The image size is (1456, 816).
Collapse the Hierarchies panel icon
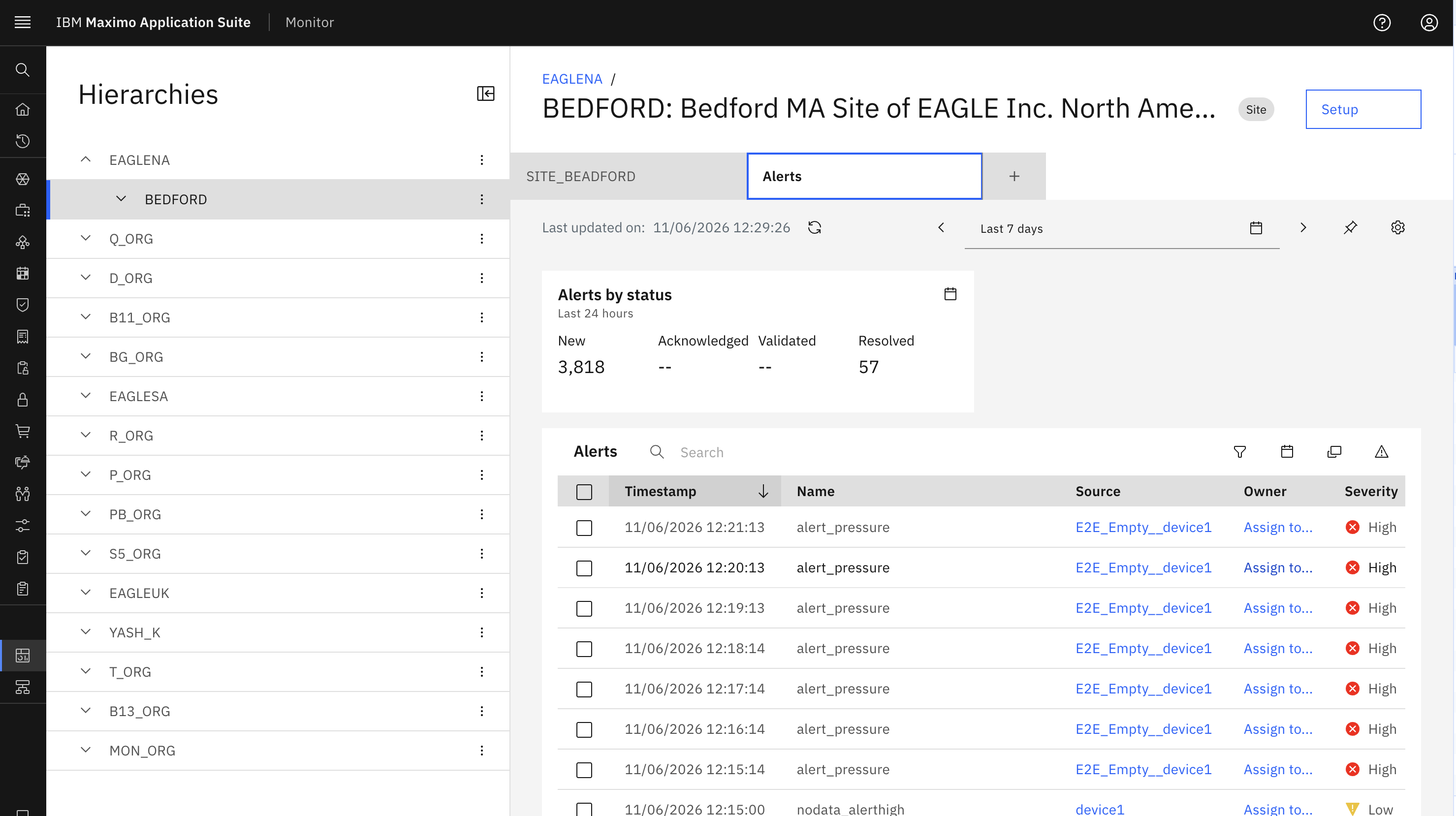485,93
